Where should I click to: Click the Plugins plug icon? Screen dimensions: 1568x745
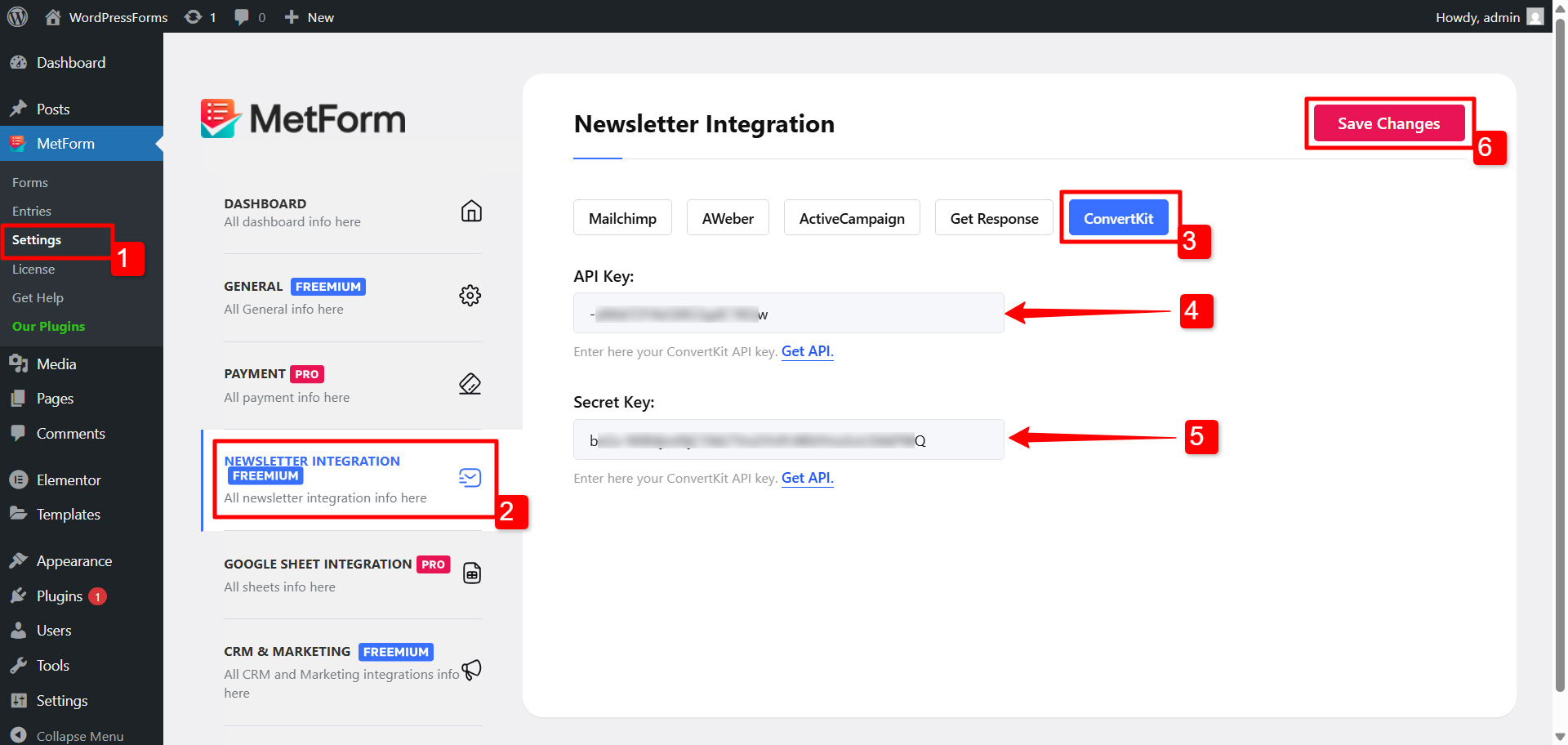click(x=18, y=596)
